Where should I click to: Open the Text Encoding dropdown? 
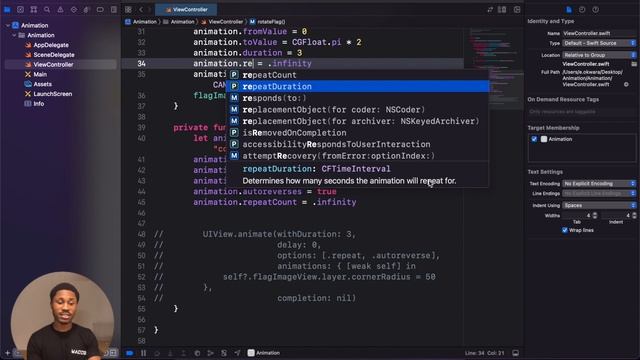(599, 184)
